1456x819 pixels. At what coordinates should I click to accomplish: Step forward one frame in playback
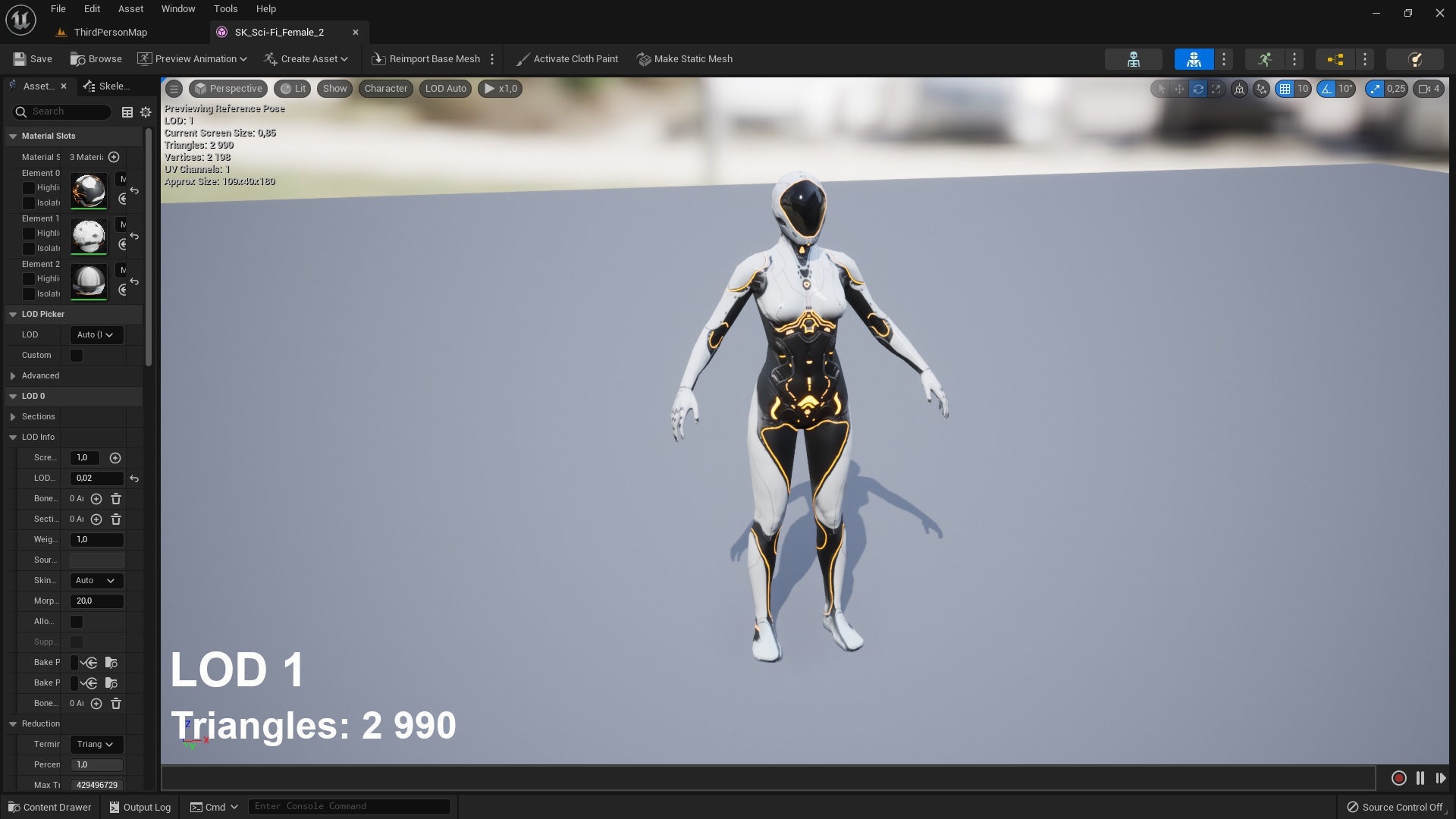tap(1441, 778)
